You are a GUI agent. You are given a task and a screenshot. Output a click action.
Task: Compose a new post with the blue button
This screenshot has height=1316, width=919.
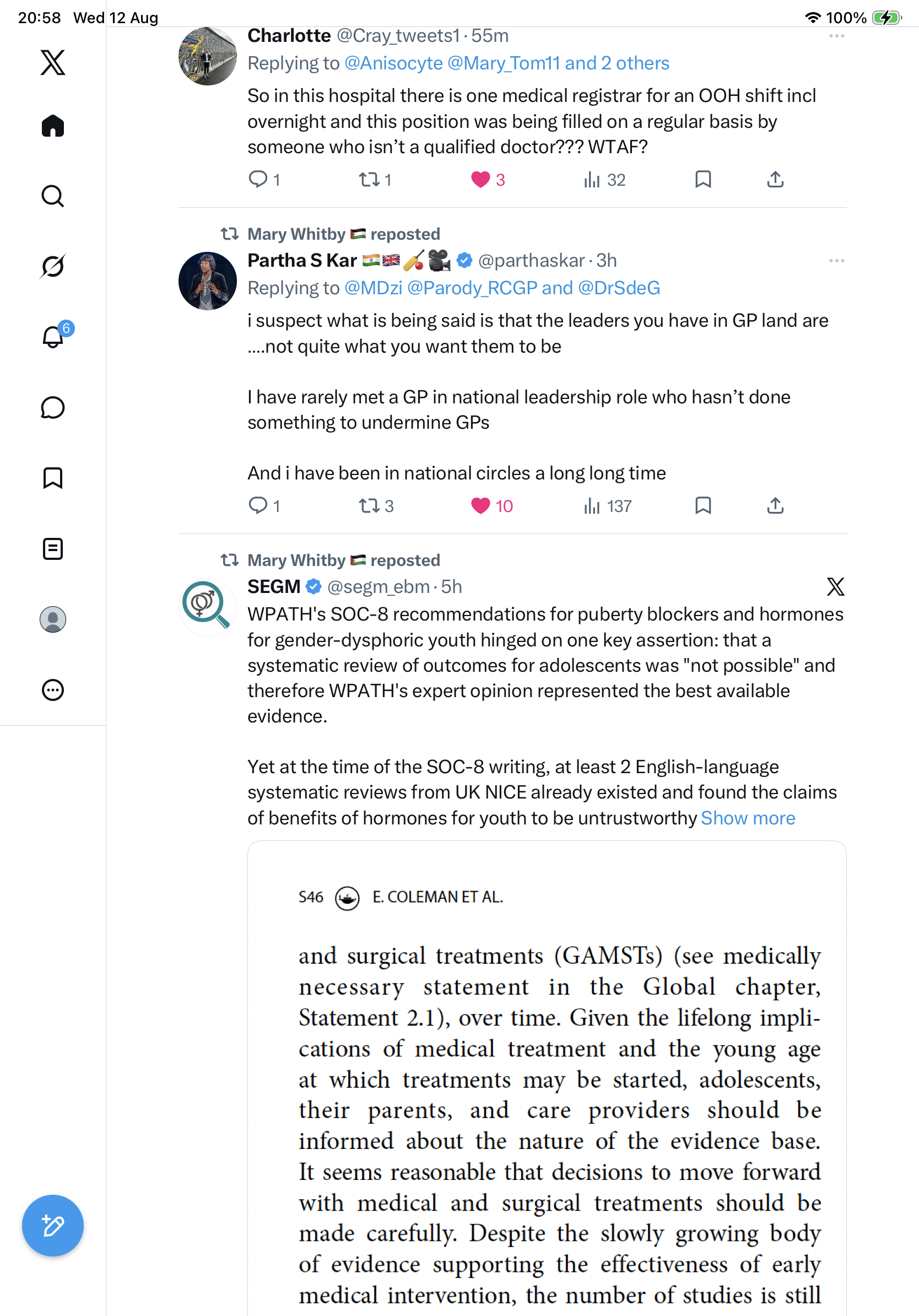53,1226
